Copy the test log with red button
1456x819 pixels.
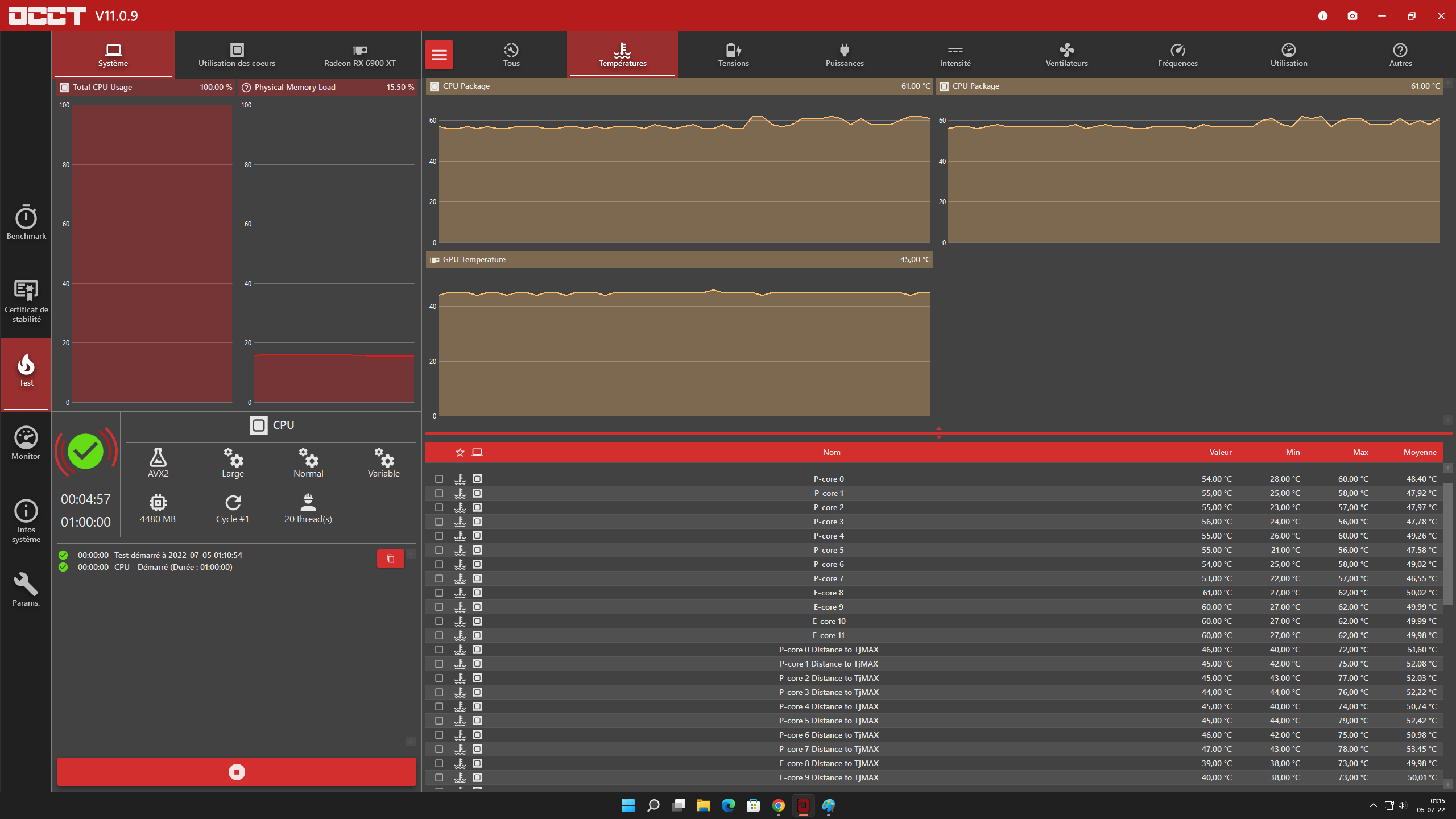click(391, 559)
